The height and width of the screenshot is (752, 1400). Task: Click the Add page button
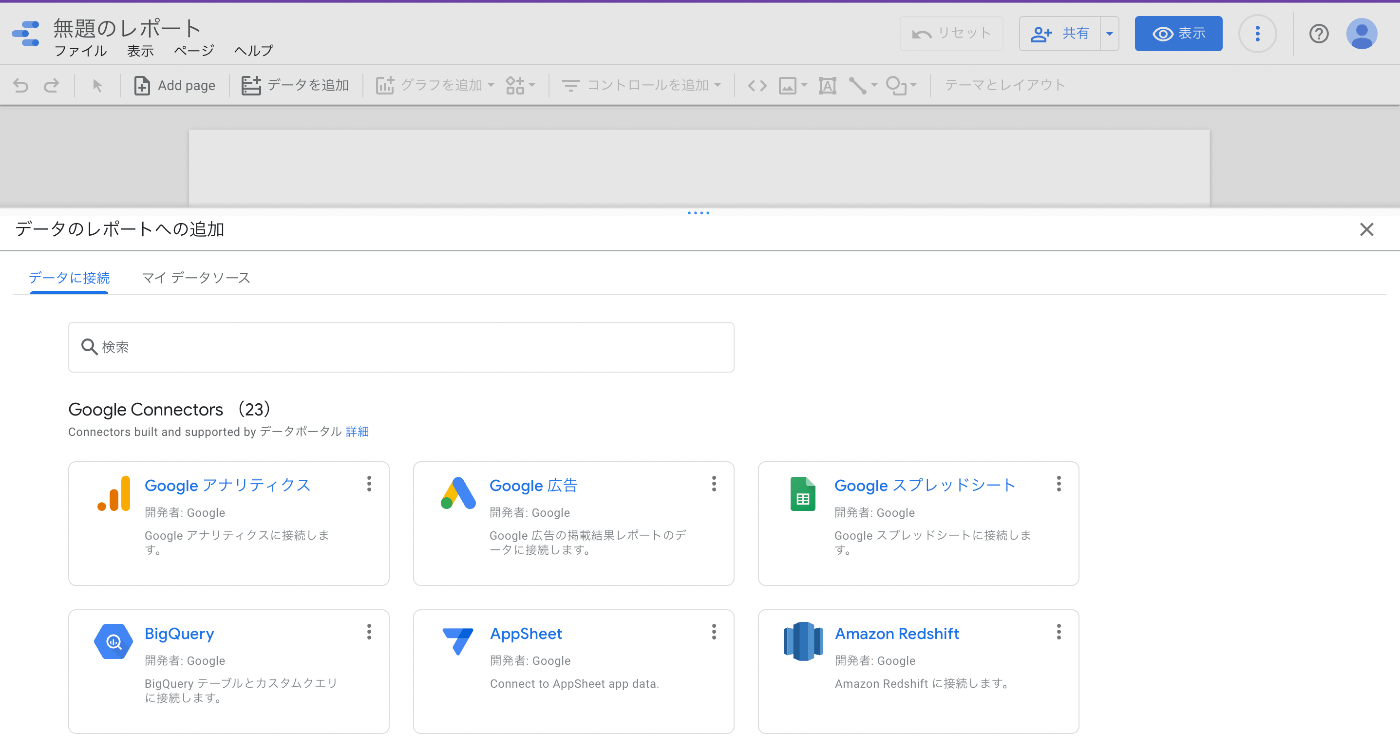[x=174, y=86]
